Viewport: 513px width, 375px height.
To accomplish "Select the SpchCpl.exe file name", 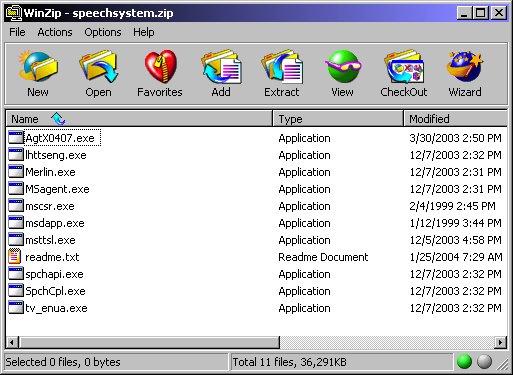I will coord(55,291).
